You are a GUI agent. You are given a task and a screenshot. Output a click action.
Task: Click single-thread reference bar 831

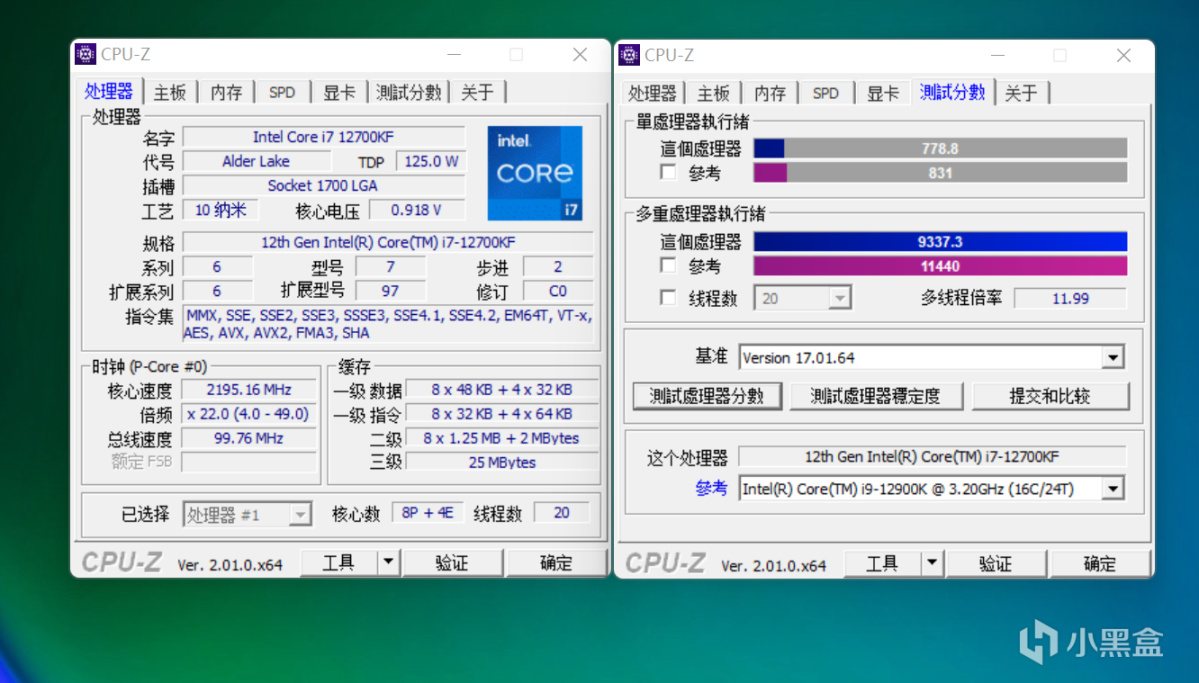[x=941, y=173]
